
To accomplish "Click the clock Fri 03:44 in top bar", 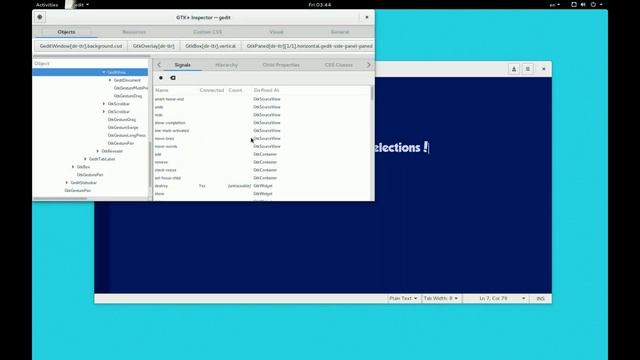I will coord(320,4).
